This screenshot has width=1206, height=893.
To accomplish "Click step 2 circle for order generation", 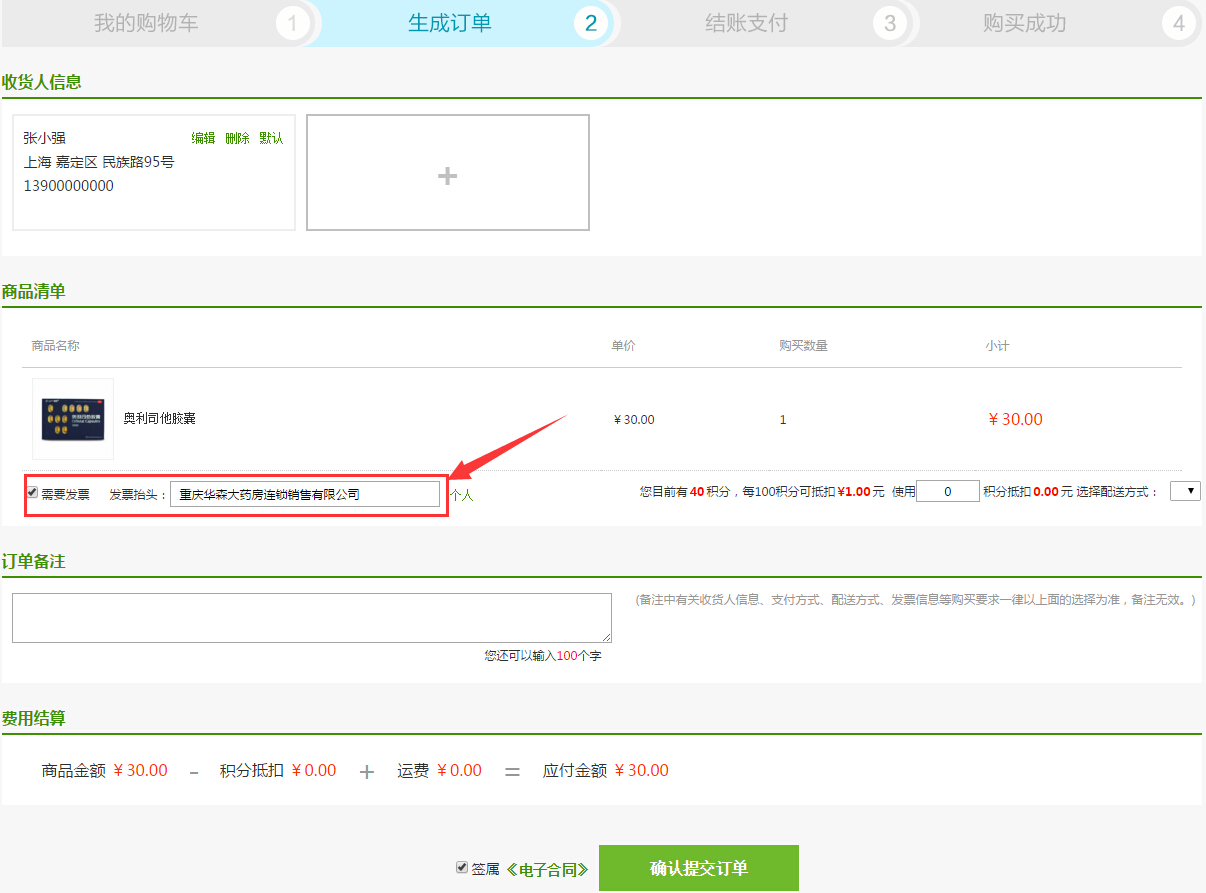I will coord(590,23).
